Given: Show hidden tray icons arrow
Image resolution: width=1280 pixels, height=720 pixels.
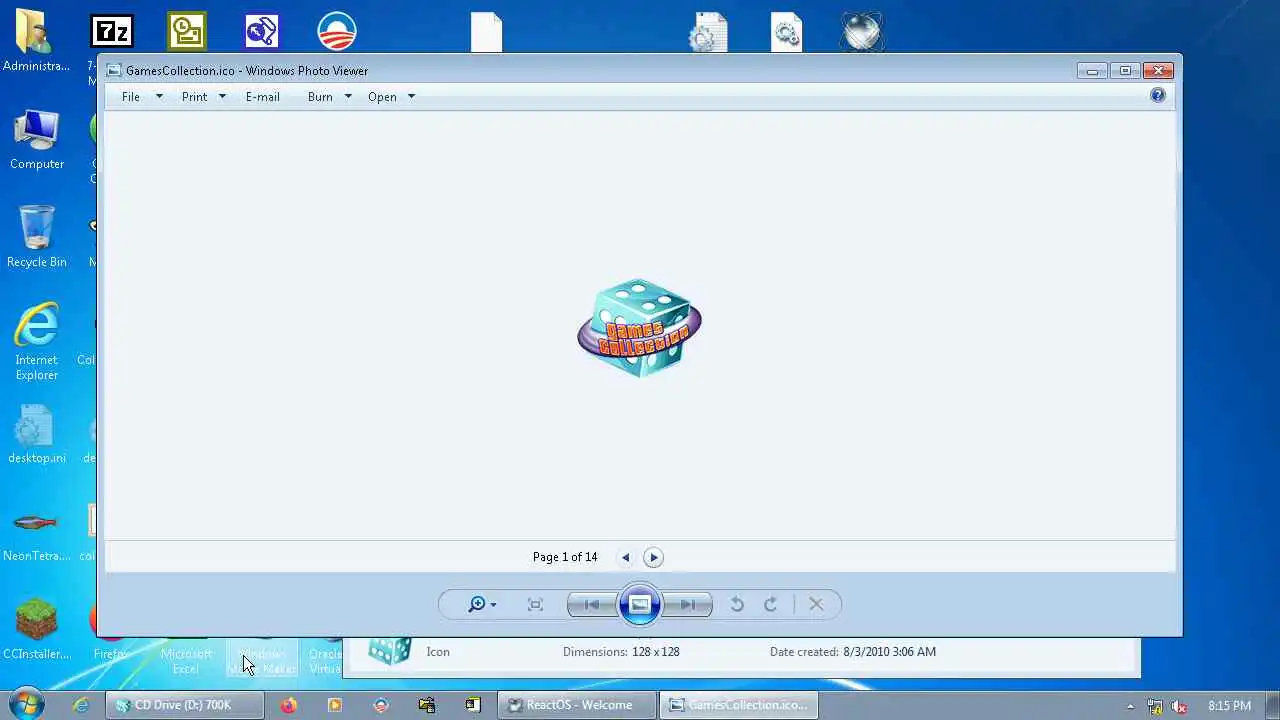Looking at the screenshot, I should coord(1132,706).
